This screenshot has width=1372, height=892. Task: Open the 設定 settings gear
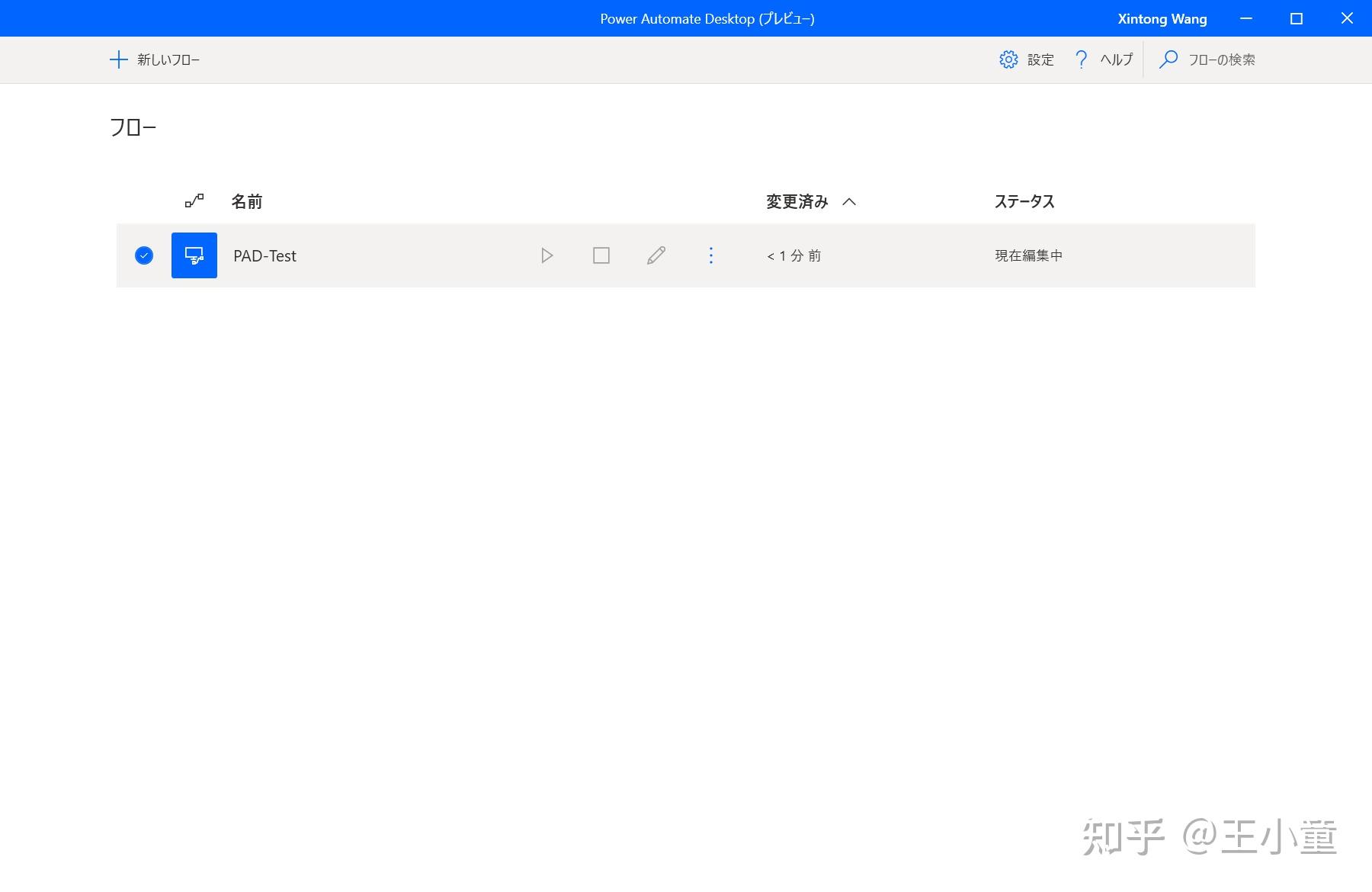tap(1026, 59)
